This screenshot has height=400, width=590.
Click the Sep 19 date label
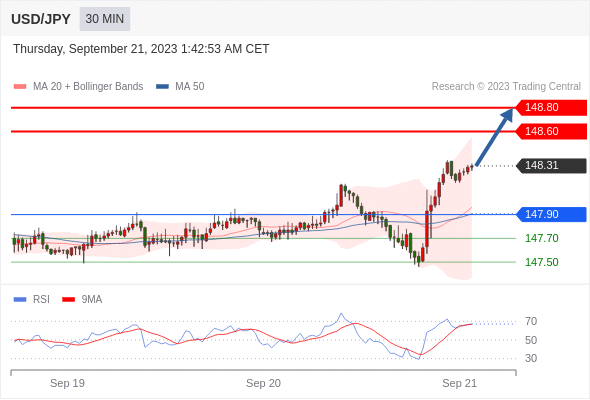(x=67, y=383)
